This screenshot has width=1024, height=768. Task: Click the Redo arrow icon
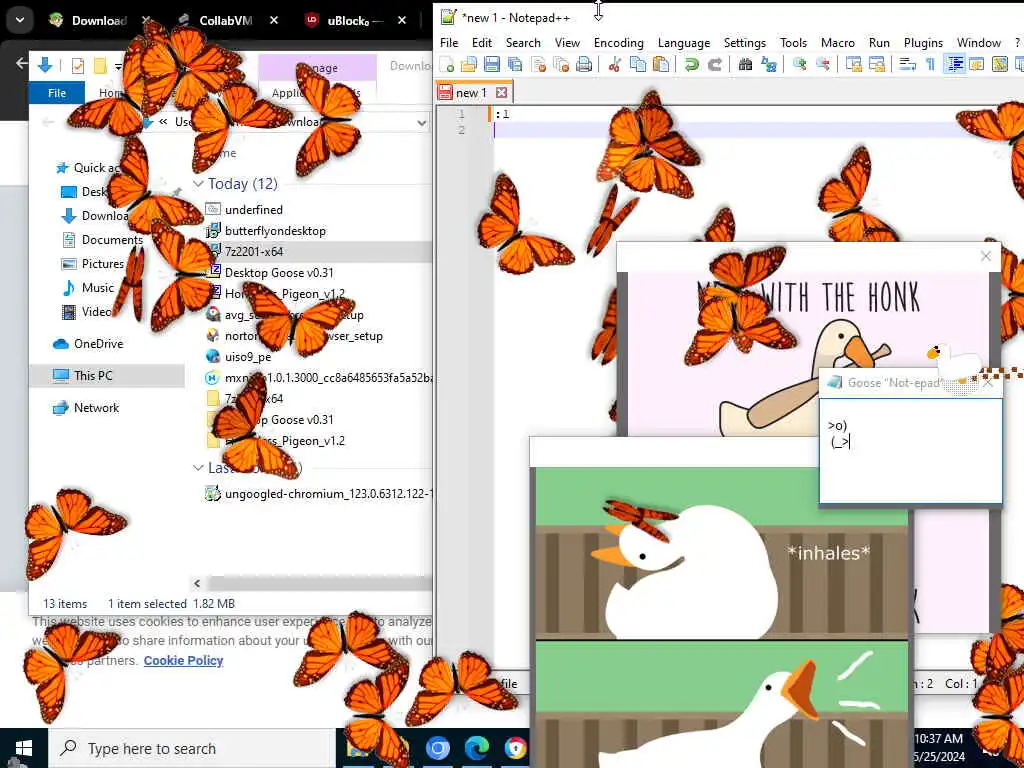[714, 64]
